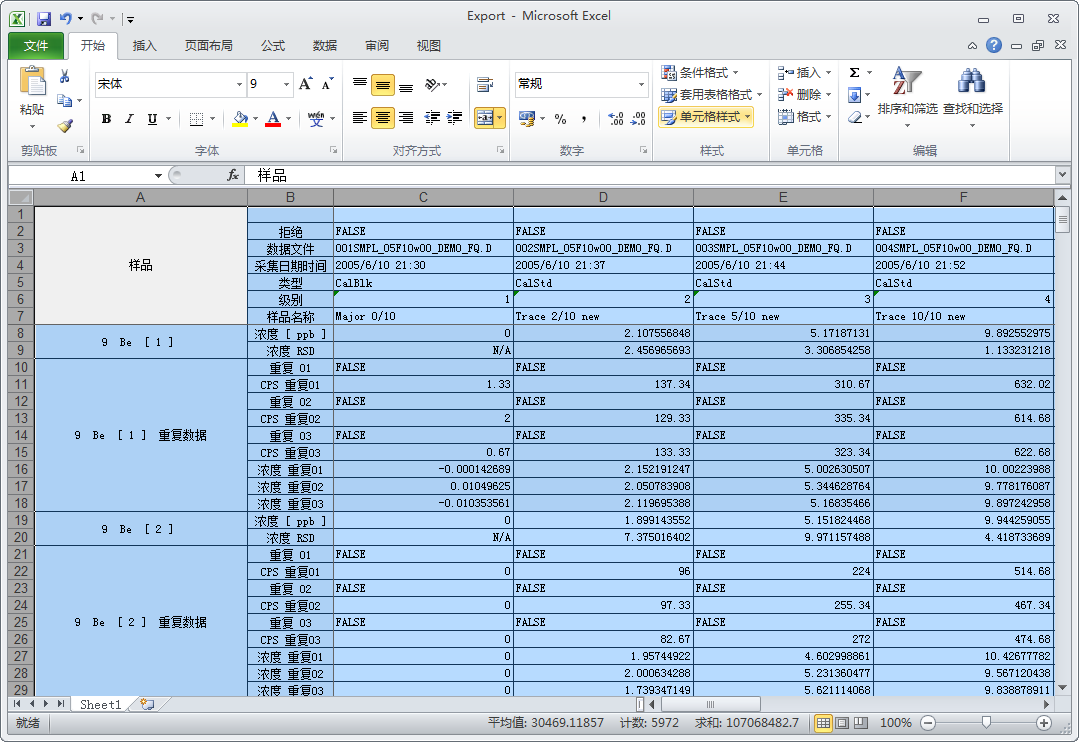Click the Fill down arrow icon

pos(854,94)
